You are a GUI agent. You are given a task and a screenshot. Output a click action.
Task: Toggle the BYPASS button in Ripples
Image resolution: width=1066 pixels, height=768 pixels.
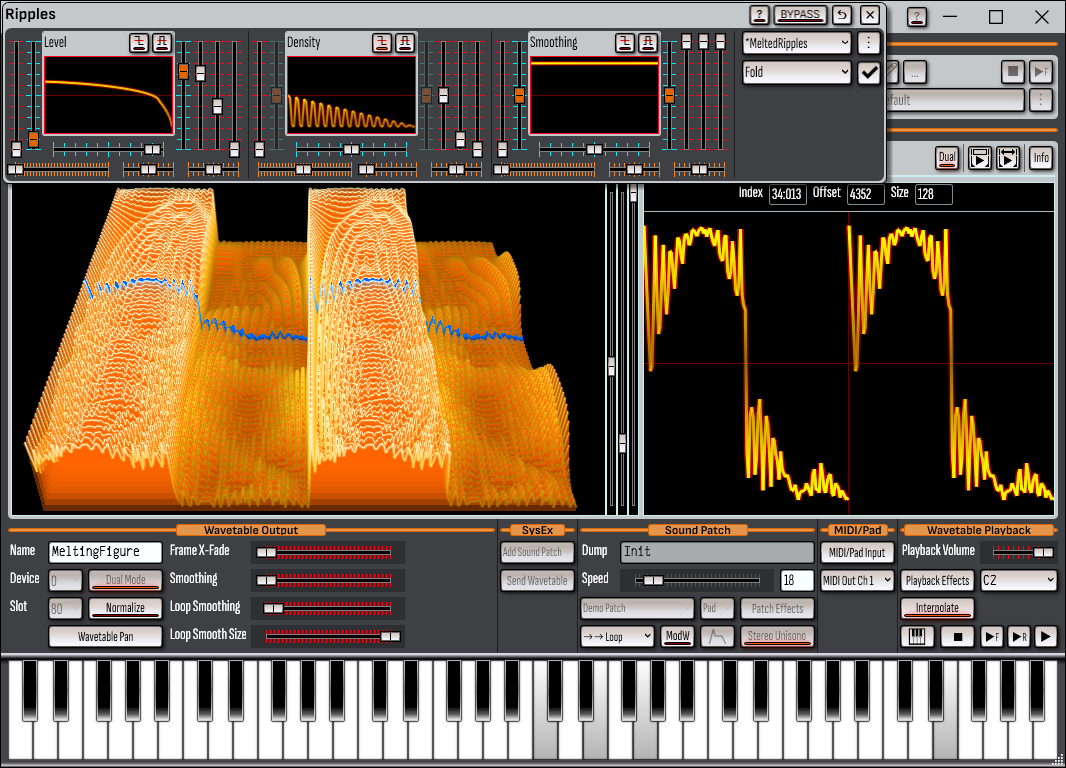click(800, 14)
